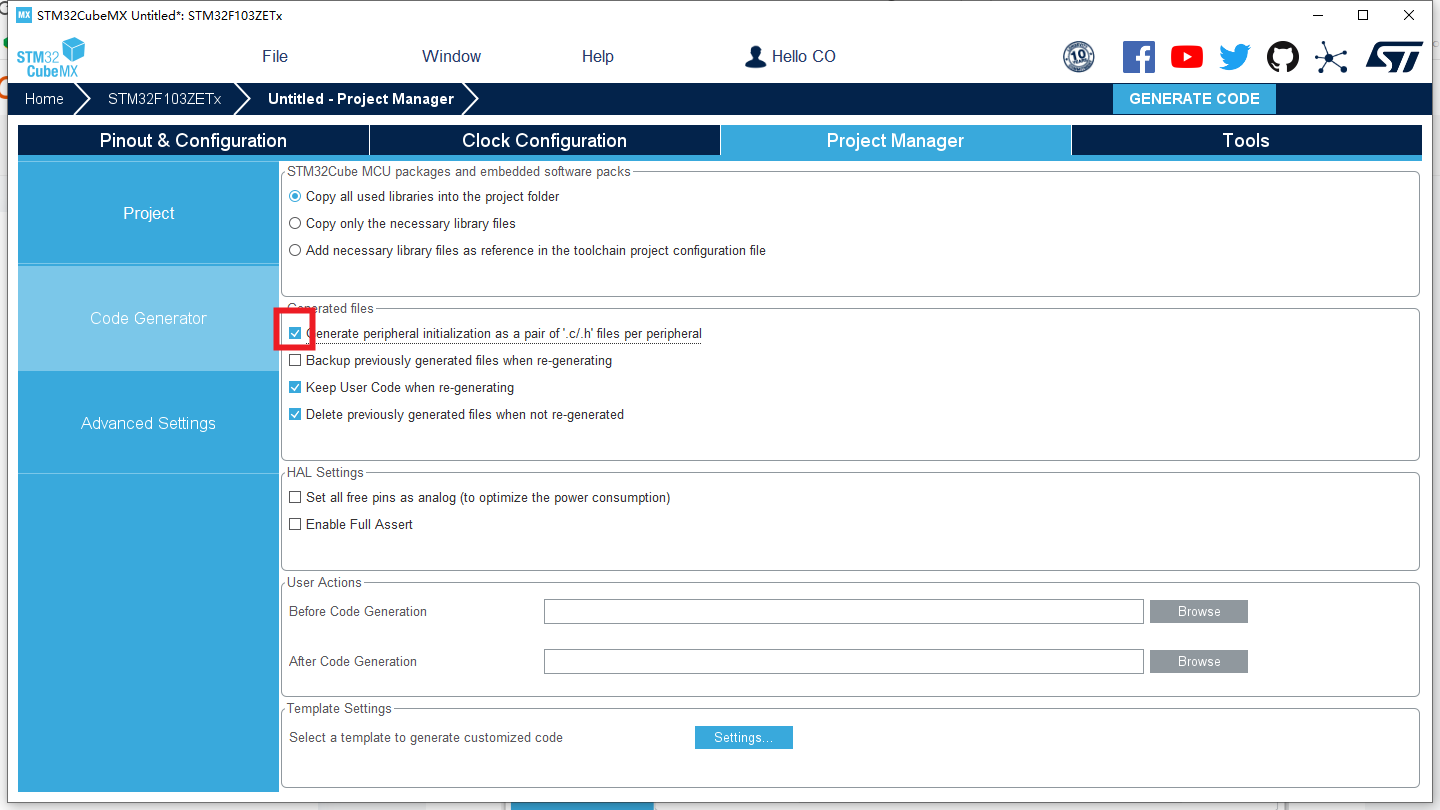Enable Set all free pins as analog
The width and height of the screenshot is (1440, 810).
point(295,497)
